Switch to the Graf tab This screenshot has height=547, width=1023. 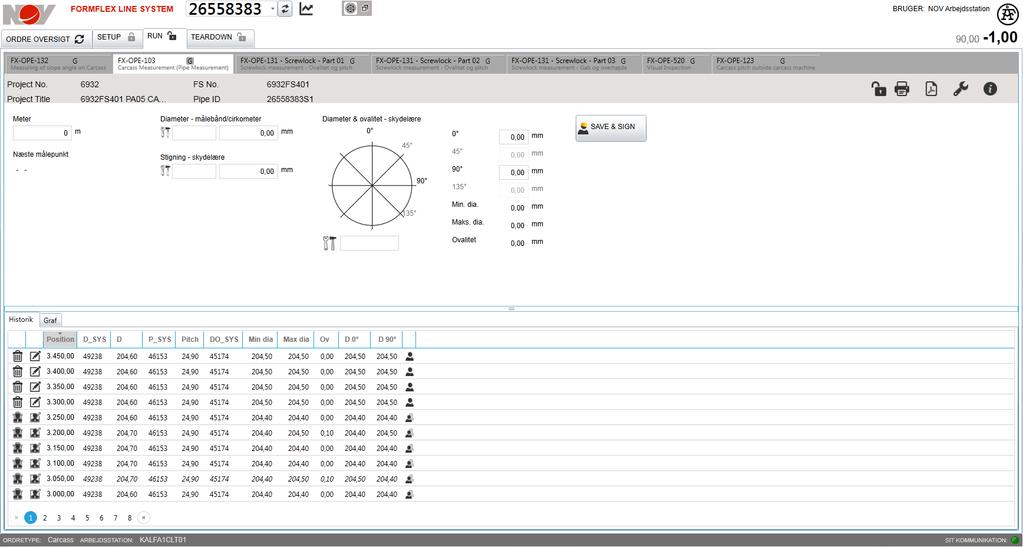click(x=50, y=320)
